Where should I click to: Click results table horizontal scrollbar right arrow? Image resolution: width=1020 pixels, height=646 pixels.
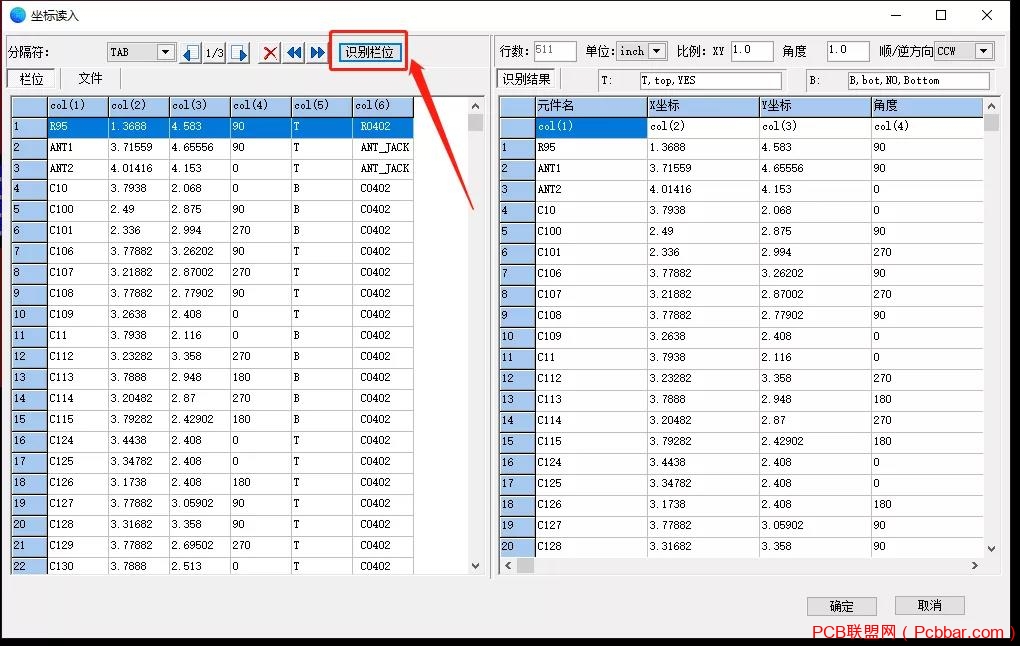[x=974, y=566]
